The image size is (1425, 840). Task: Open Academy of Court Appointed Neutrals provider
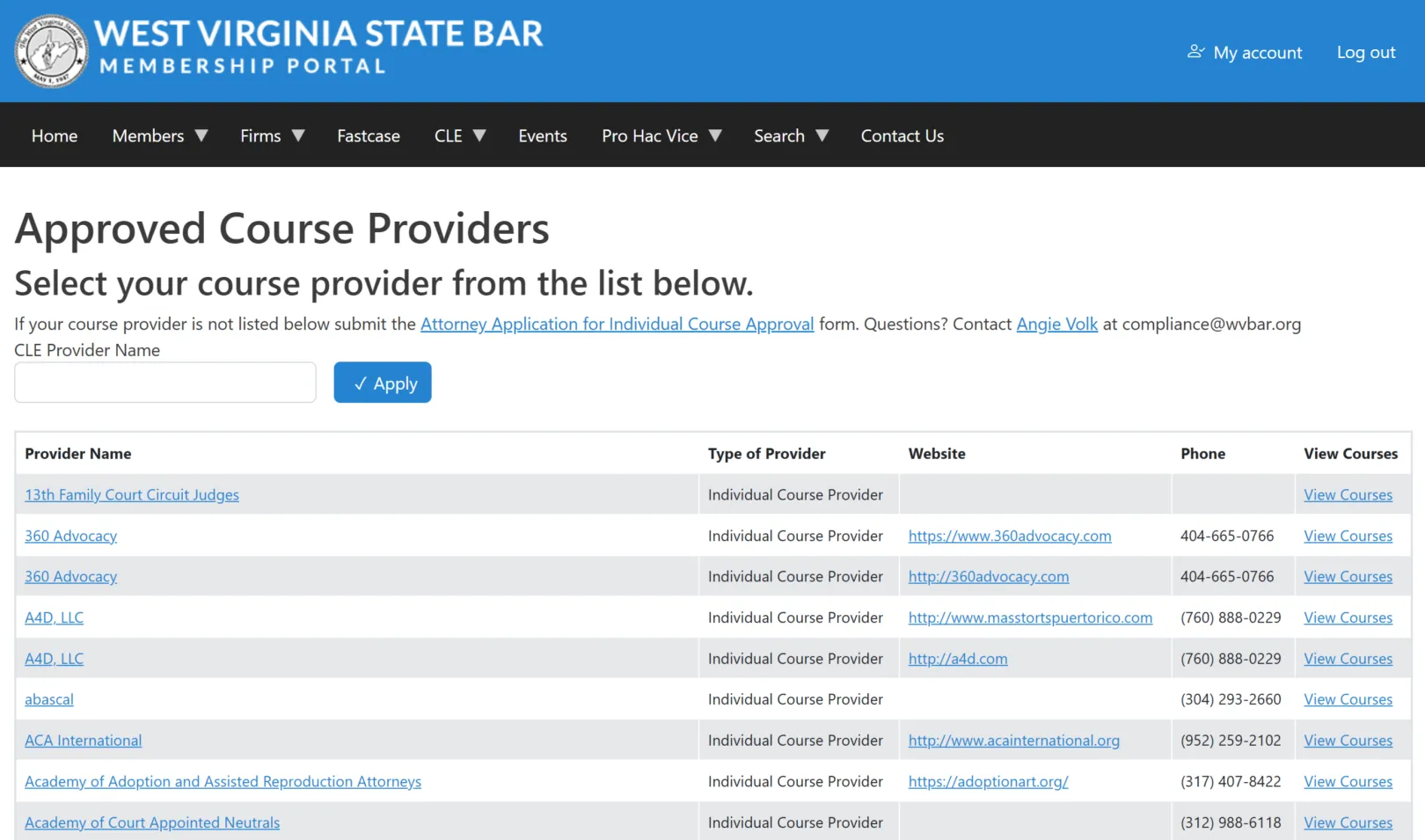[152, 822]
